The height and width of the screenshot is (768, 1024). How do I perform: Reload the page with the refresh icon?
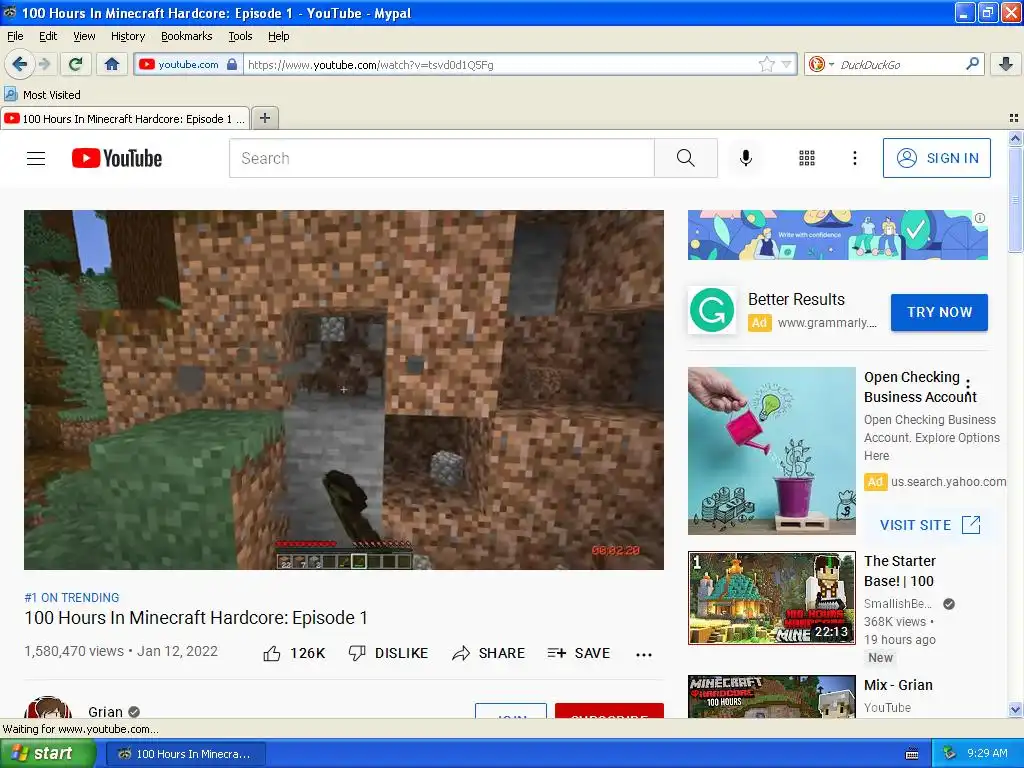(76, 64)
